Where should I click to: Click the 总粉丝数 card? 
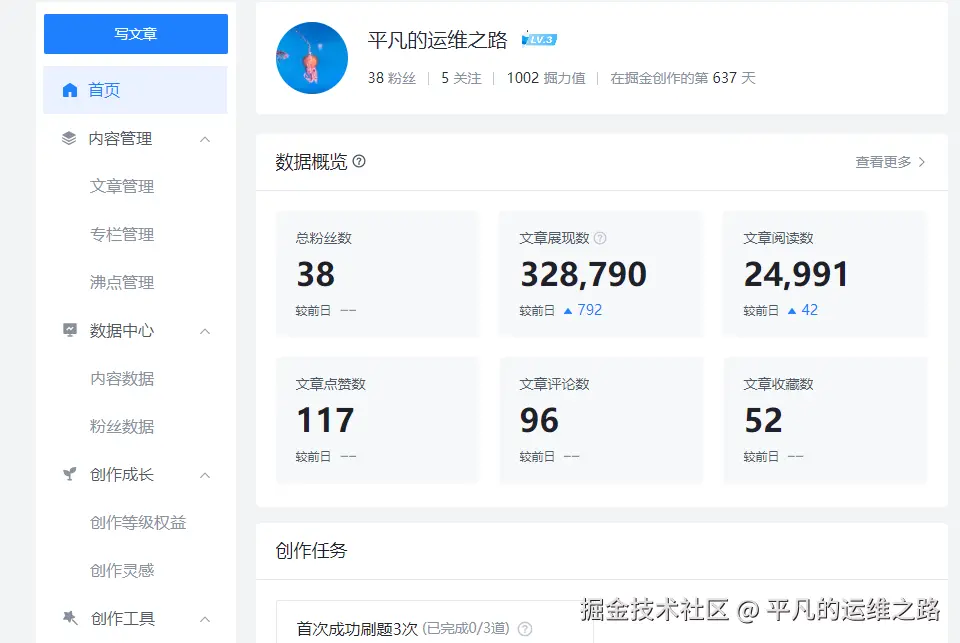tap(378, 274)
